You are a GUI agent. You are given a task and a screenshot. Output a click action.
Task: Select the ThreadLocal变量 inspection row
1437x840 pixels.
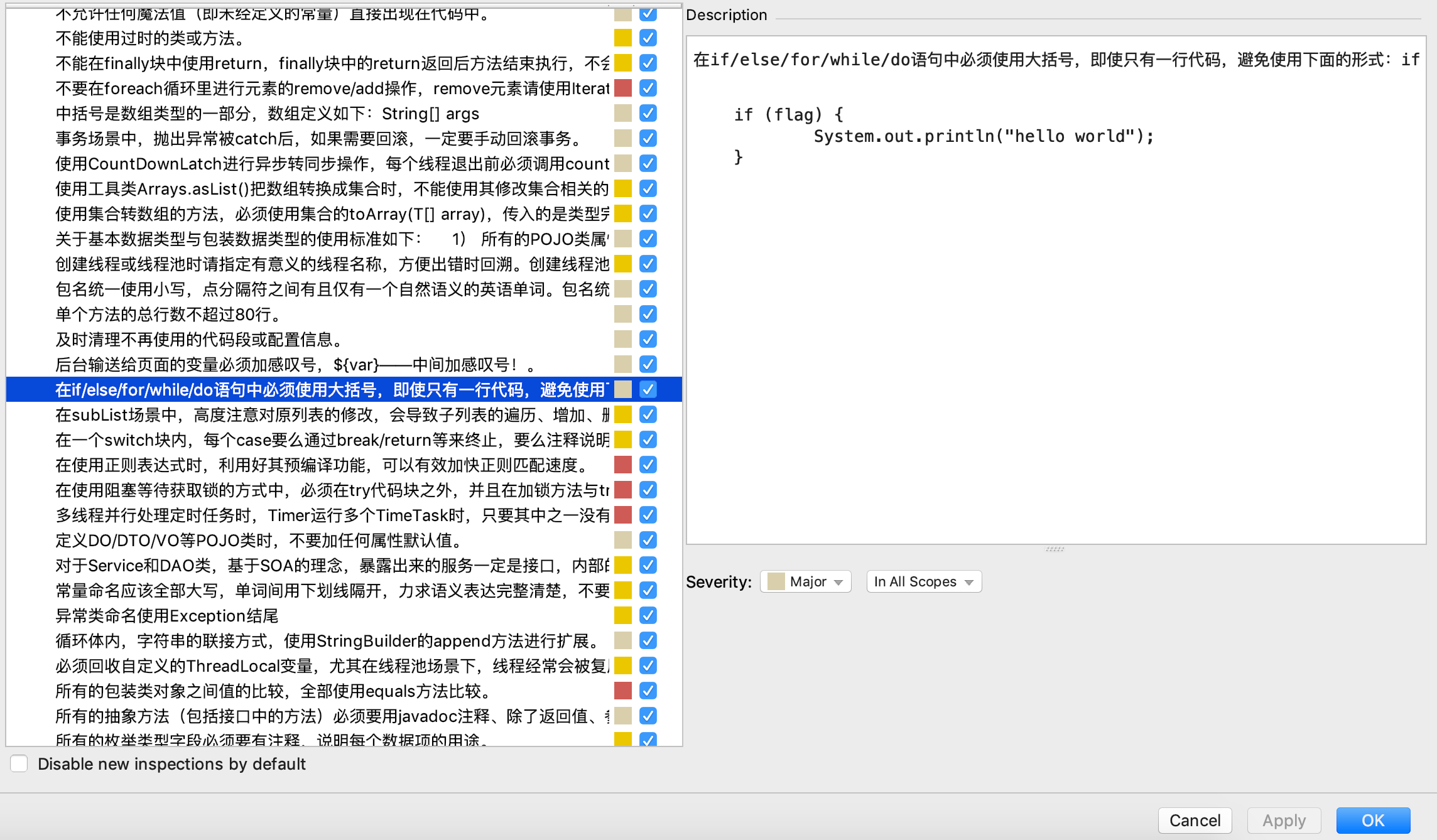click(314, 665)
